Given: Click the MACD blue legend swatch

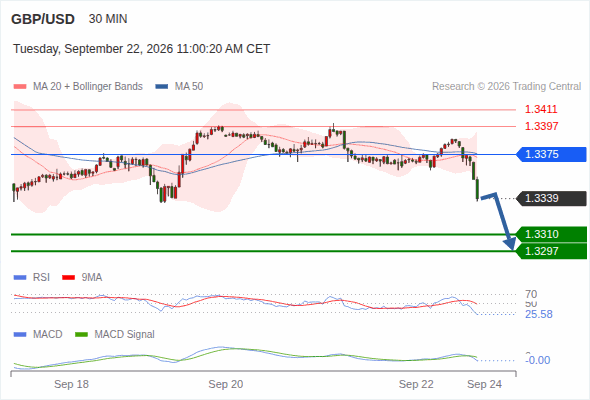Looking at the screenshot, I should 20,334.
